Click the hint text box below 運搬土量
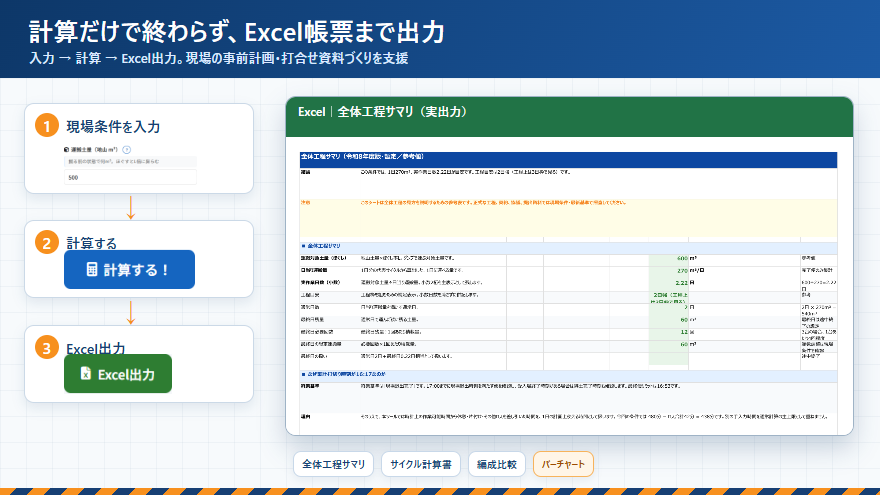880x495 pixels. (130, 162)
